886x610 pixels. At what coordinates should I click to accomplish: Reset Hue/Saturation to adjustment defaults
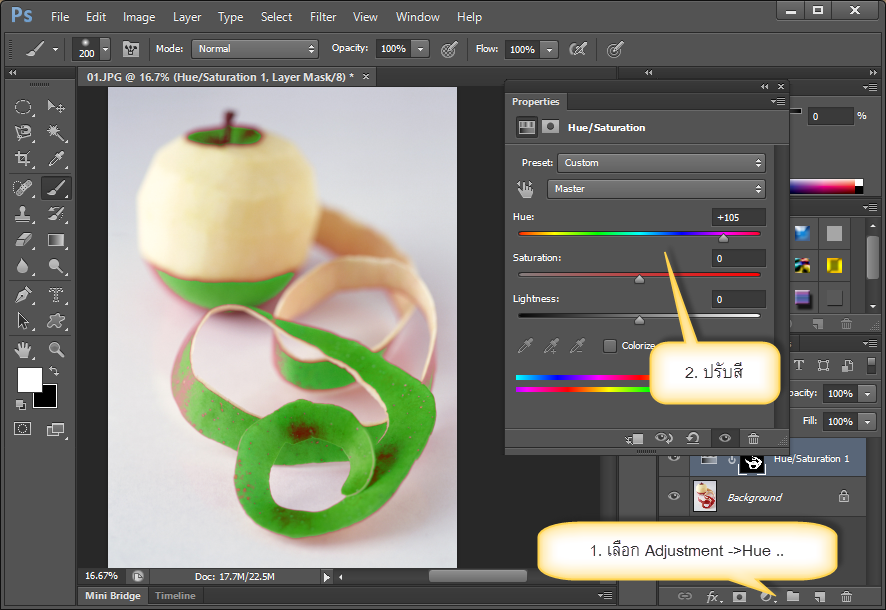tap(692, 438)
